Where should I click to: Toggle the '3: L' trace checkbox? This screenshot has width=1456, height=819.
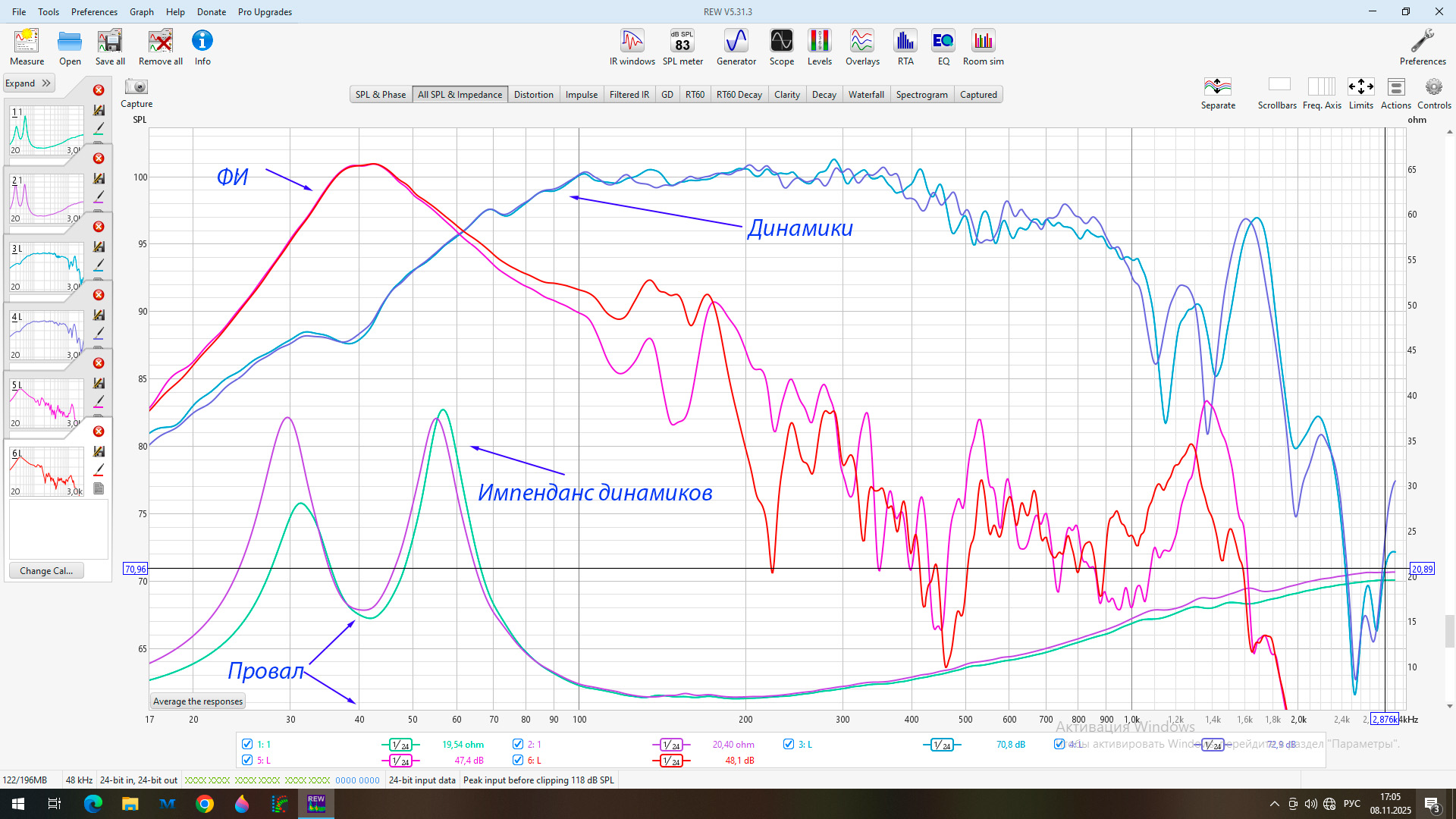point(789,744)
